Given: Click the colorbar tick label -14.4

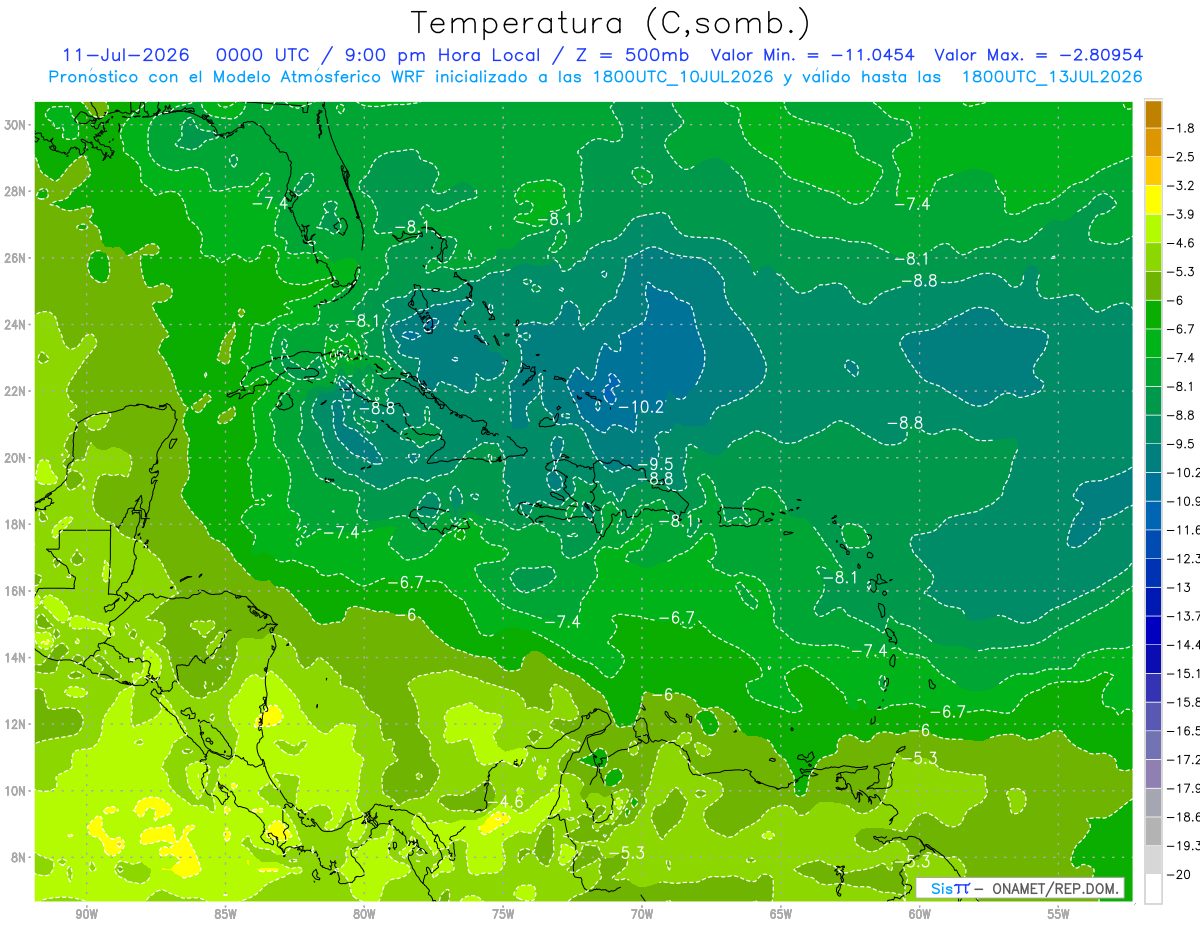Looking at the screenshot, I should (x=1183, y=644).
